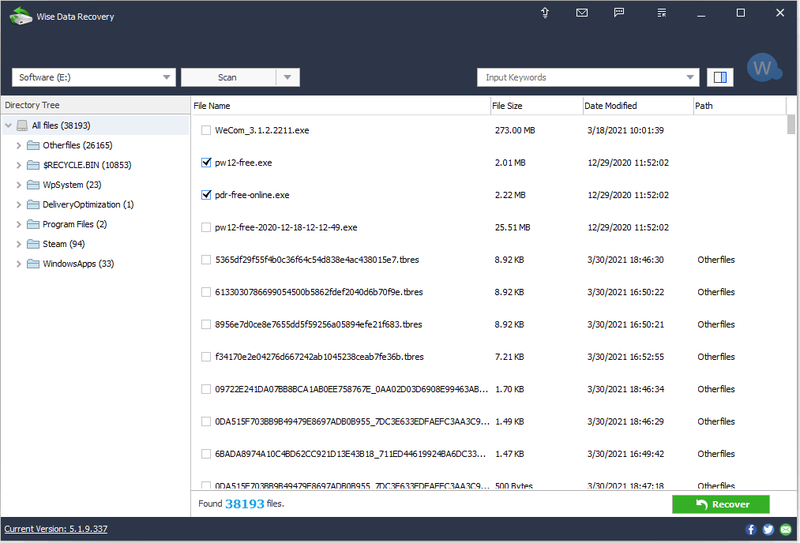Sort by Date Modified column header

coord(638,106)
